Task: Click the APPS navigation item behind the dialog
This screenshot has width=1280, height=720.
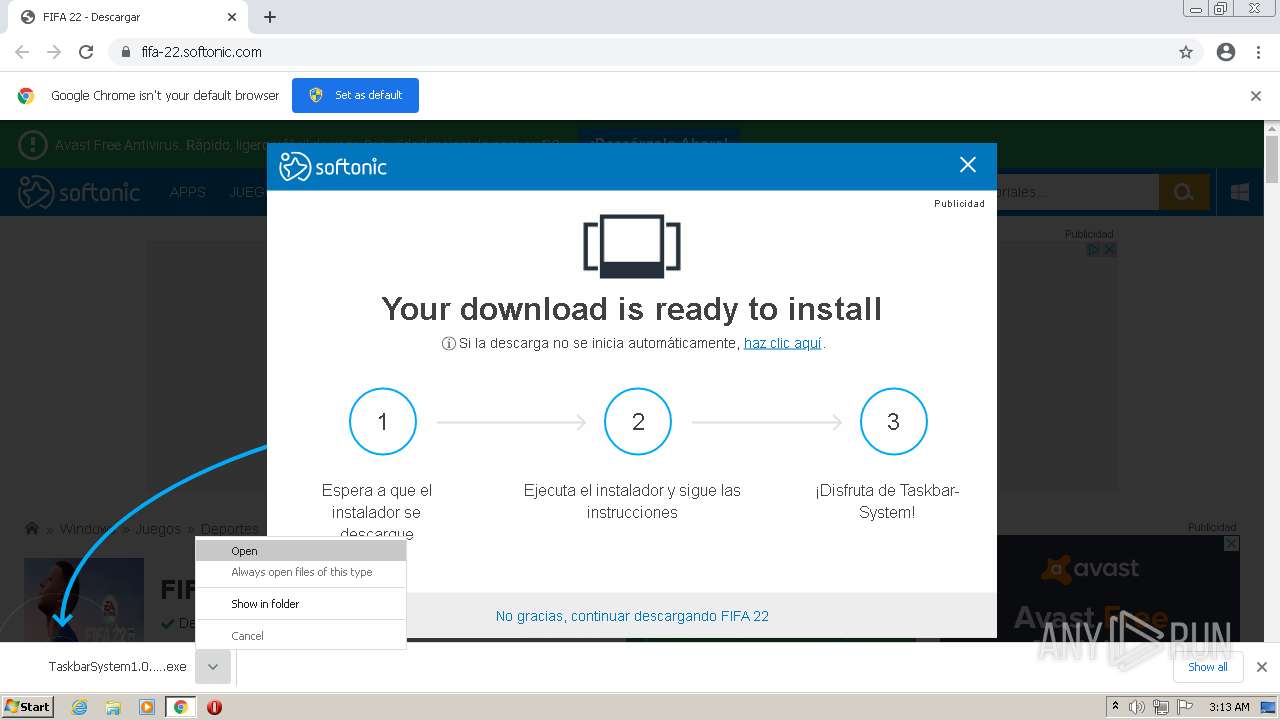Action: [188, 192]
